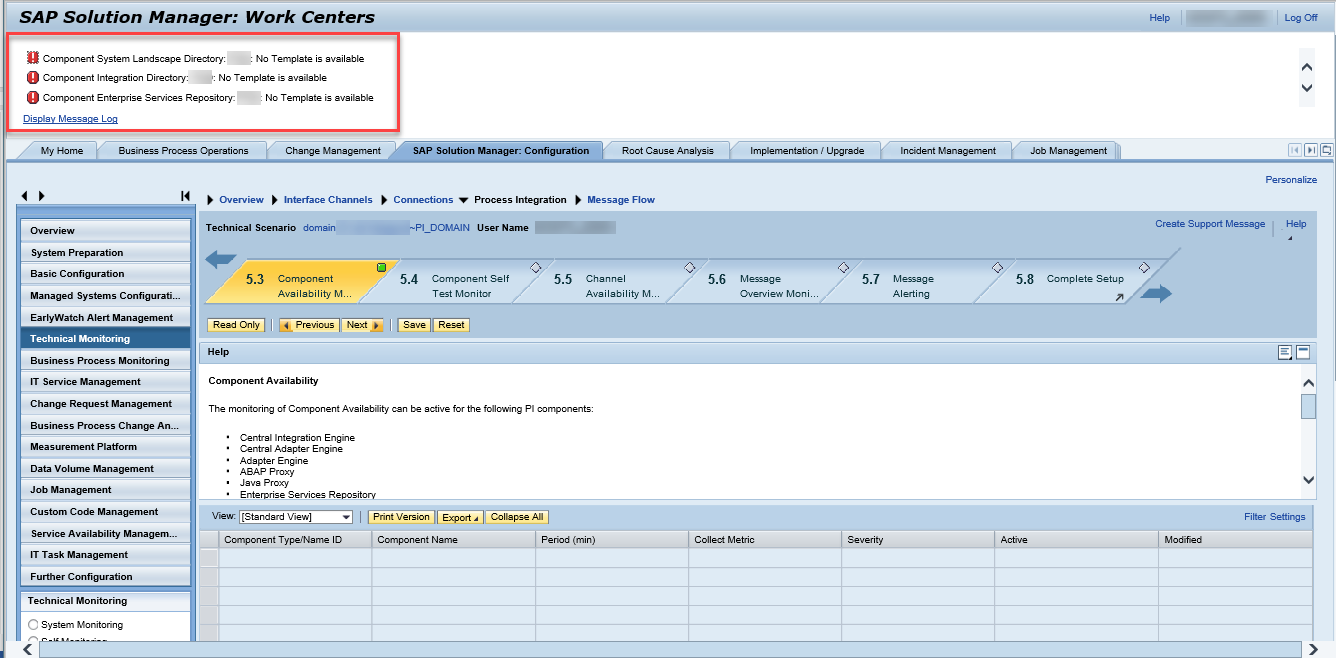Click error icon for Integration Directory message
The image size is (1336, 658).
tap(33, 77)
